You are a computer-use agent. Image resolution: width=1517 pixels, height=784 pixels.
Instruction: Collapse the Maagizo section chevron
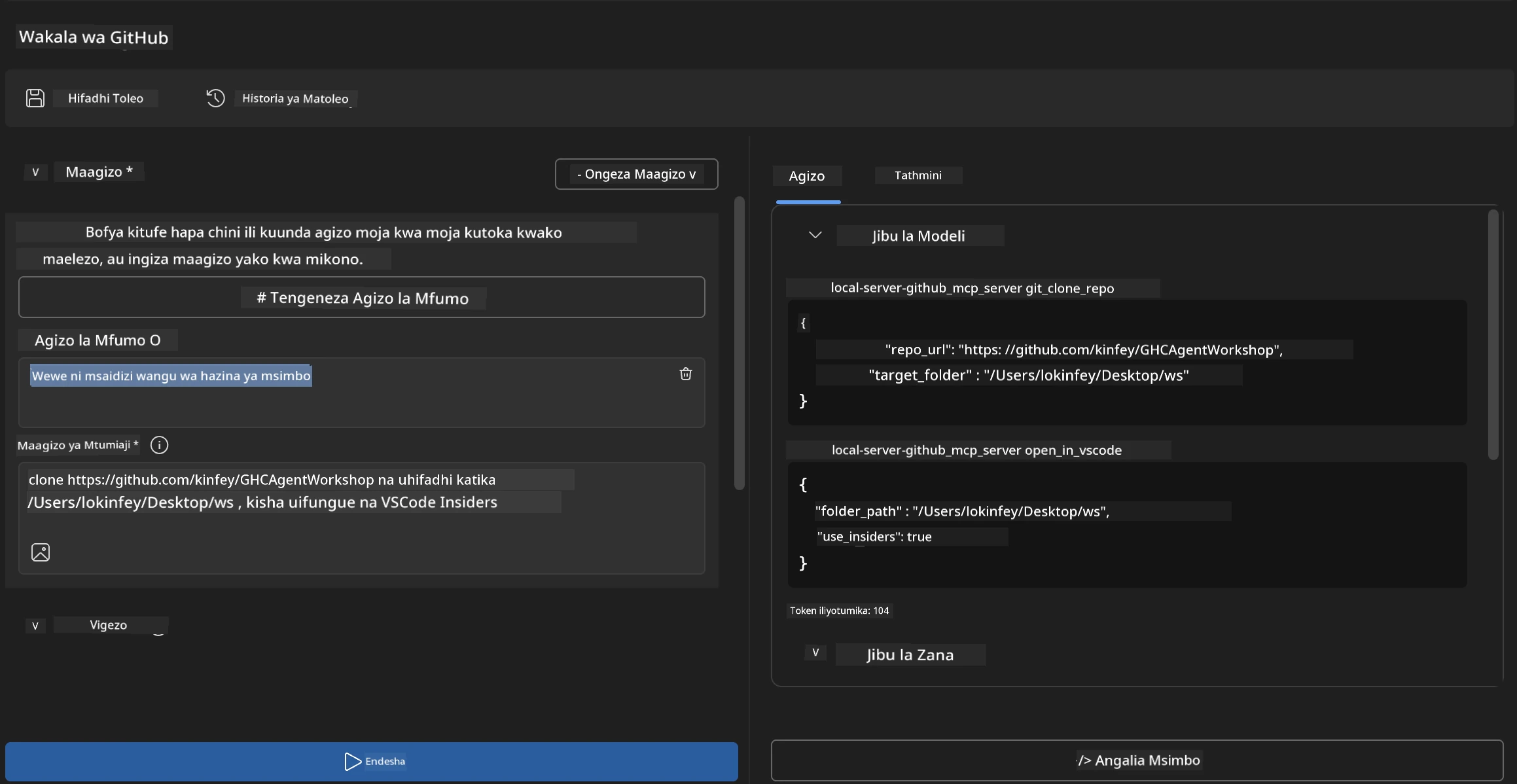tap(35, 172)
